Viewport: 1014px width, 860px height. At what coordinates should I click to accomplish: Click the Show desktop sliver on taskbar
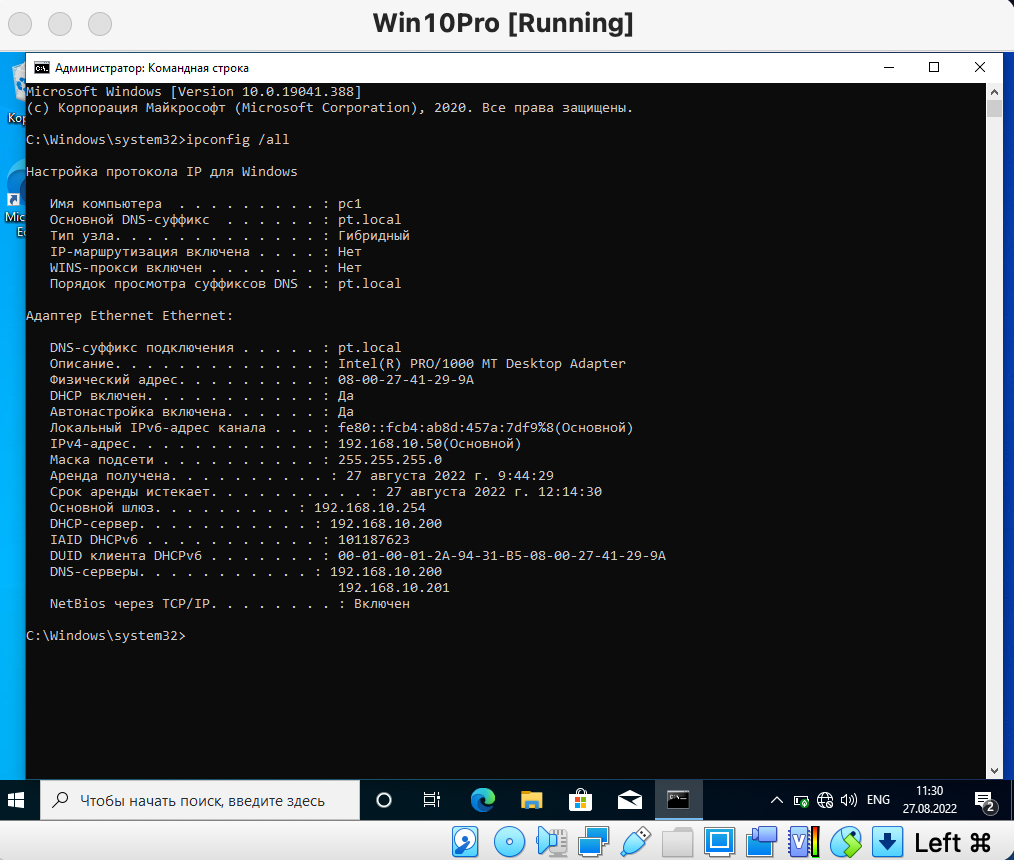pos(1011,801)
